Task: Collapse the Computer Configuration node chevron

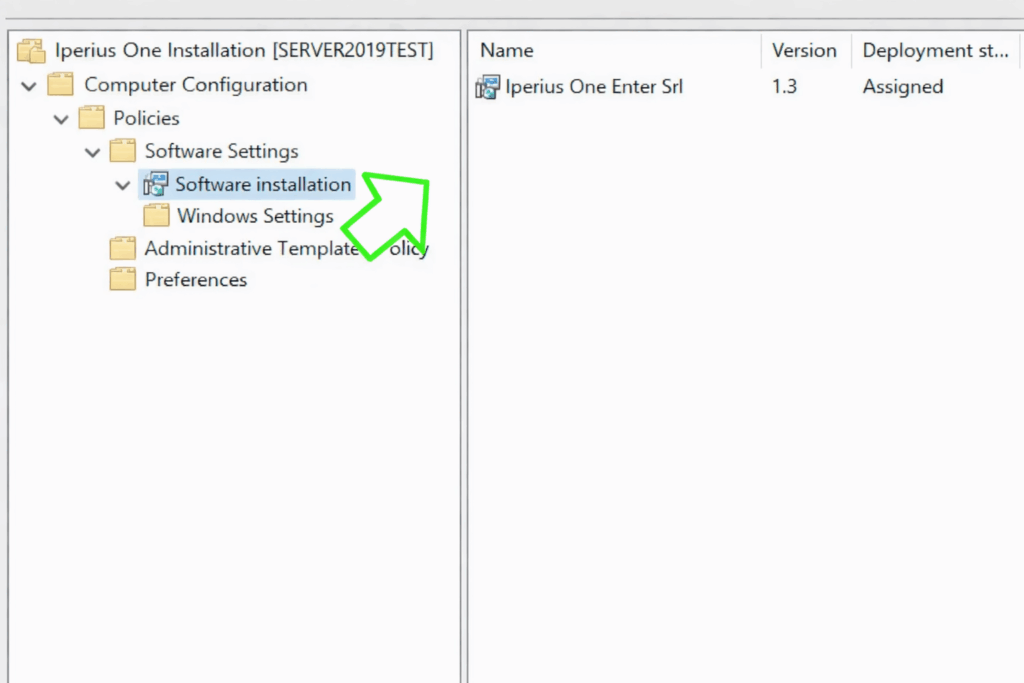Action: pos(29,86)
